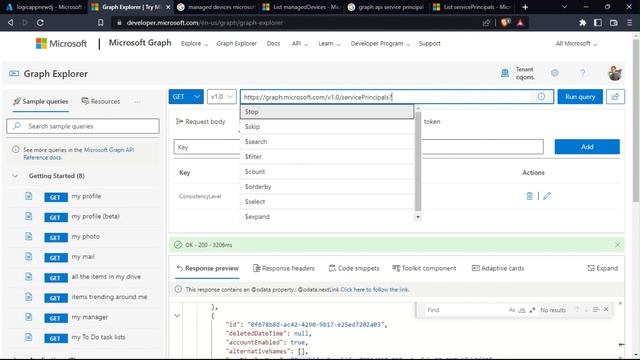The image size is (640, 360).
Task: Click the document icon beside my photo
Action: click(29, 236)
